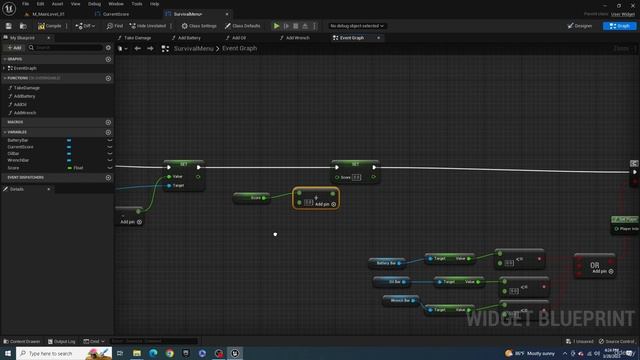This screenshot has height=360, width=640.
Task: Click the frame skip button
Action: pos(286,26)
